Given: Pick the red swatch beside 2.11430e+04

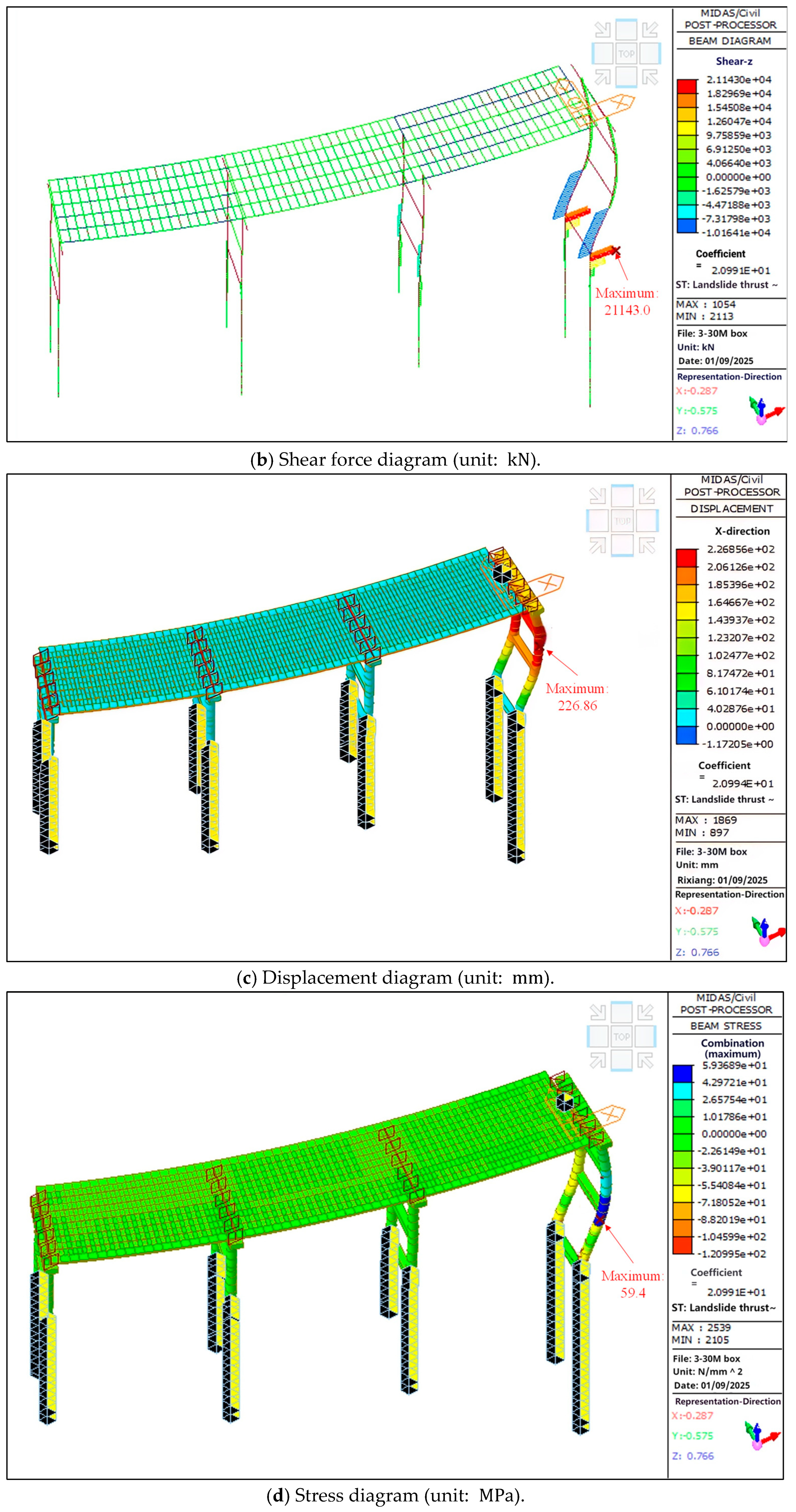Looking at the screenshot, I should coord(686,86).
